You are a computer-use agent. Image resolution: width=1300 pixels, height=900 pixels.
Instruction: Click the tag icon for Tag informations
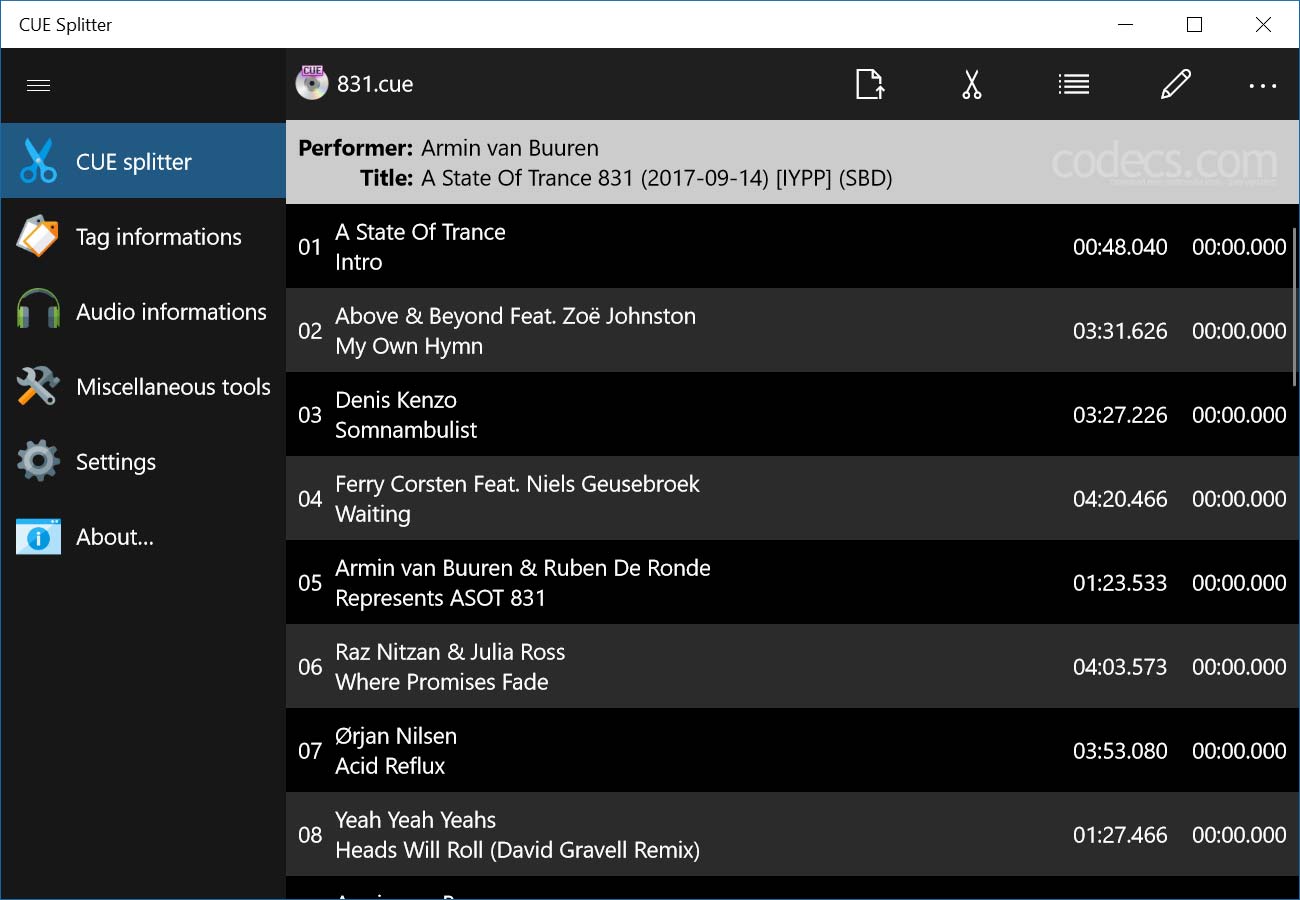tap(38, 237)
